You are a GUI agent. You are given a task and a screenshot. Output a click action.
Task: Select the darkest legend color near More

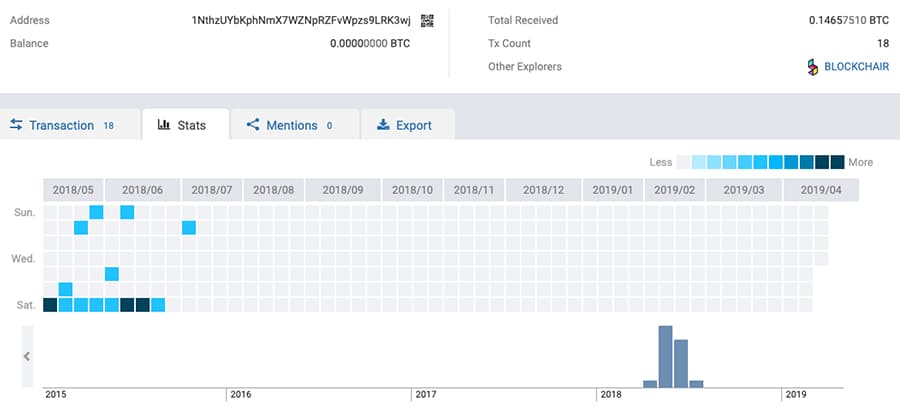pos(837,162)
